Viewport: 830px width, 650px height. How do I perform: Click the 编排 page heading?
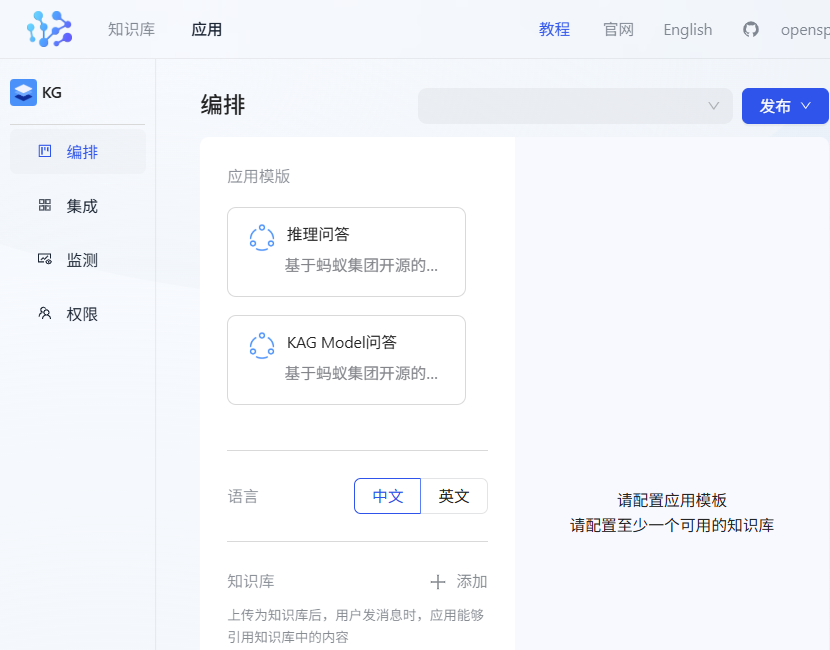[x=223, y=104]
